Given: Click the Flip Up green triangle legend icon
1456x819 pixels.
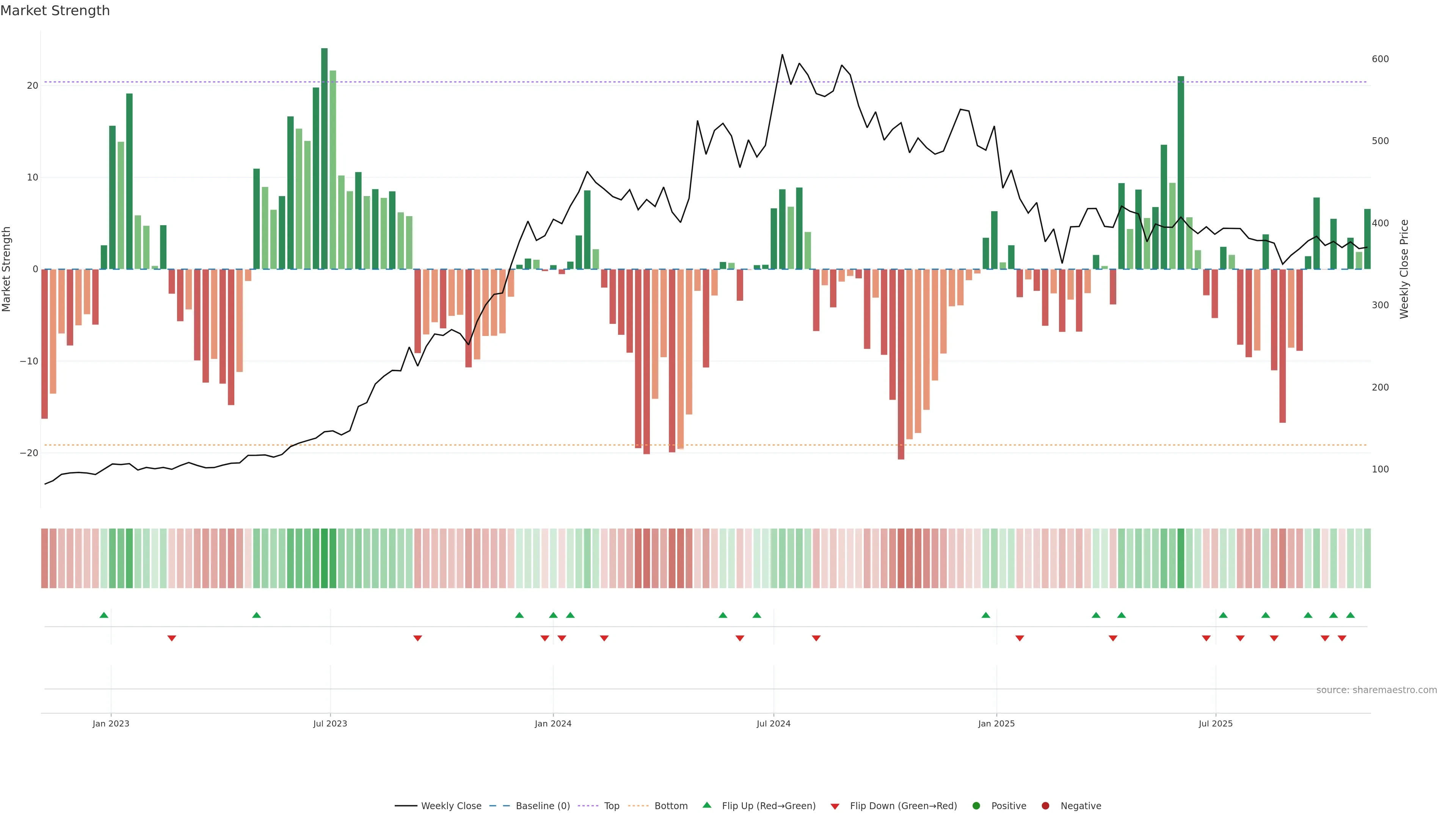Looking at the screenshot, I should [706, 805].
